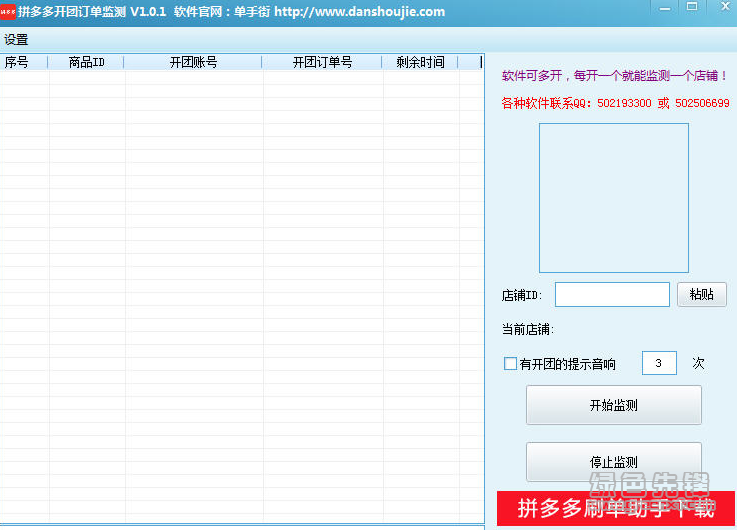
Task: Open the 设置 menu
Action: (x=16, y=40)
